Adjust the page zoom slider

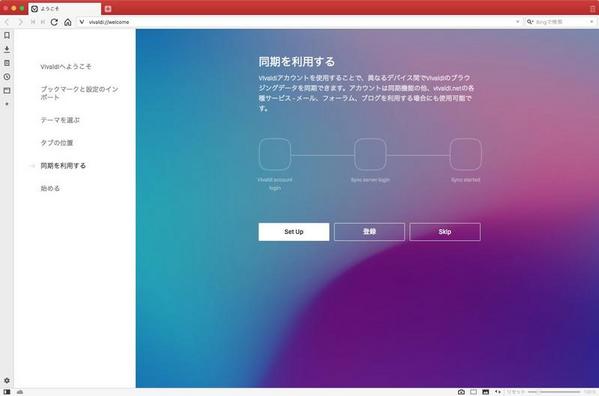(555, 392)
